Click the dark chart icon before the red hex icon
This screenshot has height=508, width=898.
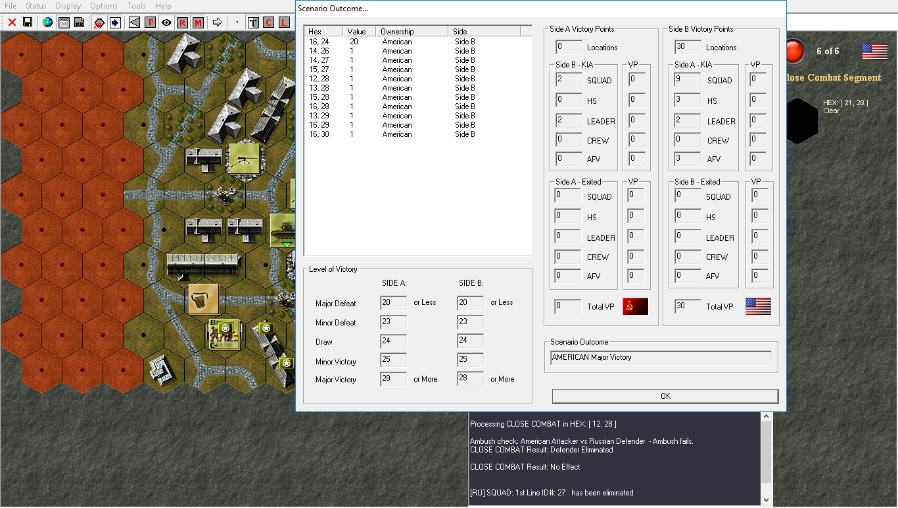79,22
